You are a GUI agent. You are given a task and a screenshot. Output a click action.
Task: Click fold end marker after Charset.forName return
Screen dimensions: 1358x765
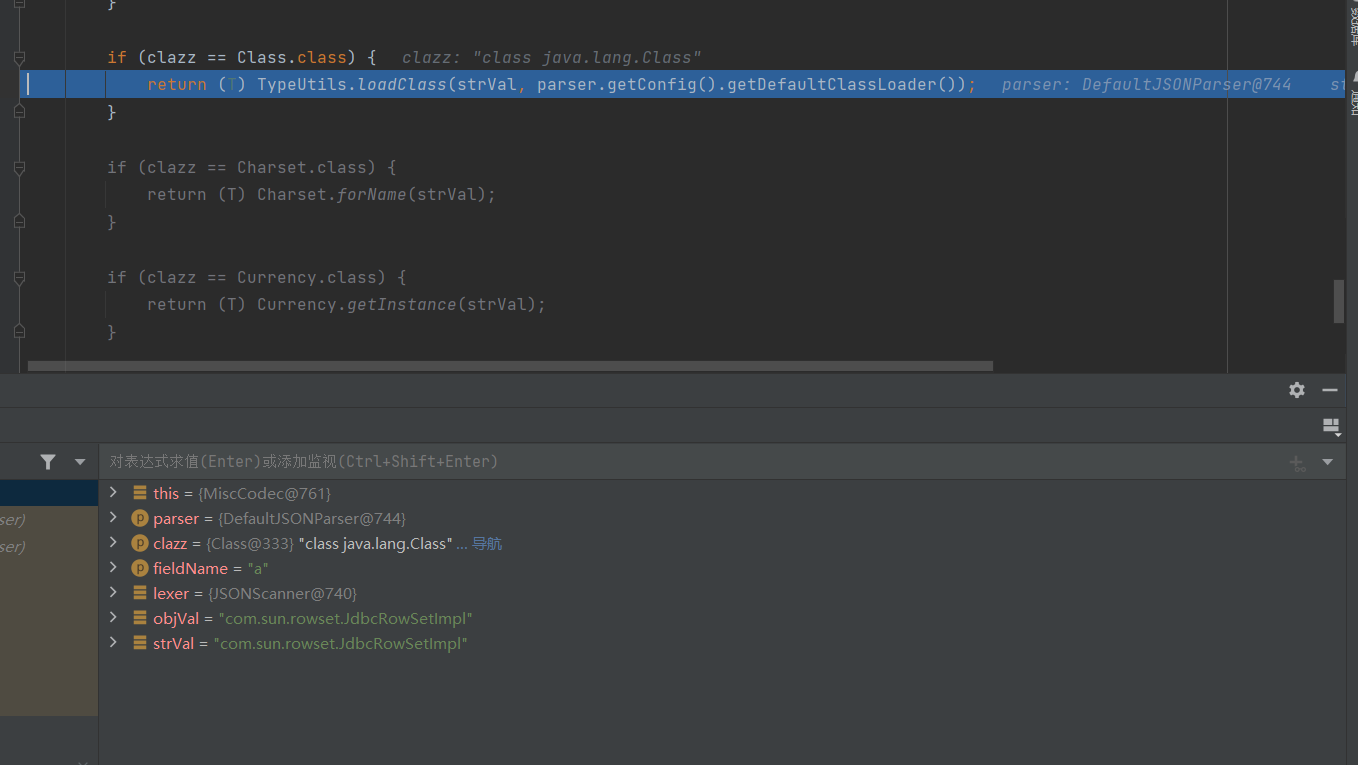[x=19, y=222]
